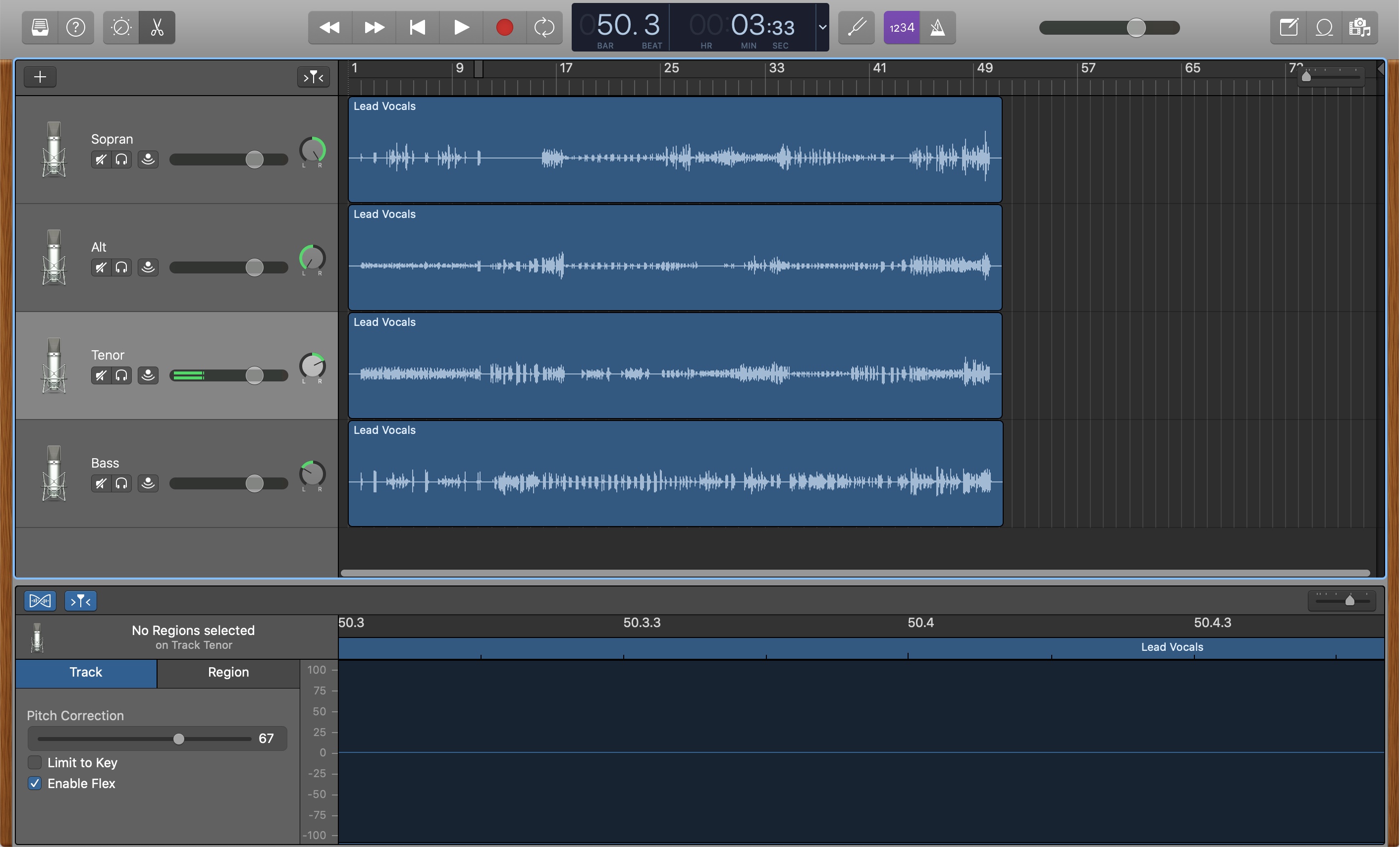Toggle the scissors Editors button

coord(157,27)
